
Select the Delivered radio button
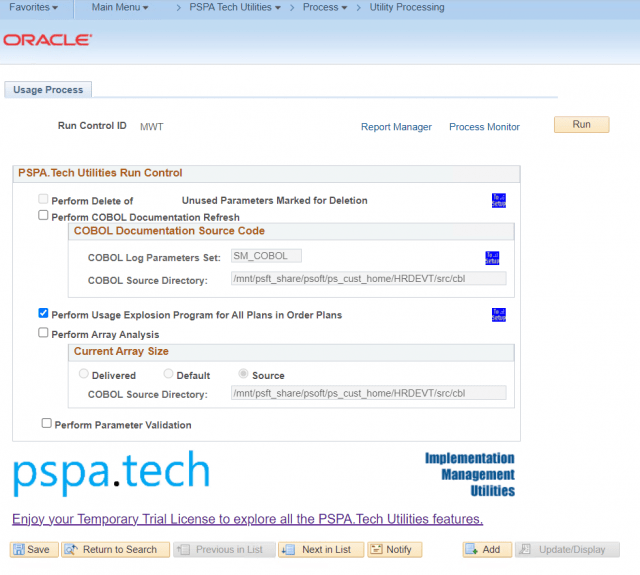point(84,374)
